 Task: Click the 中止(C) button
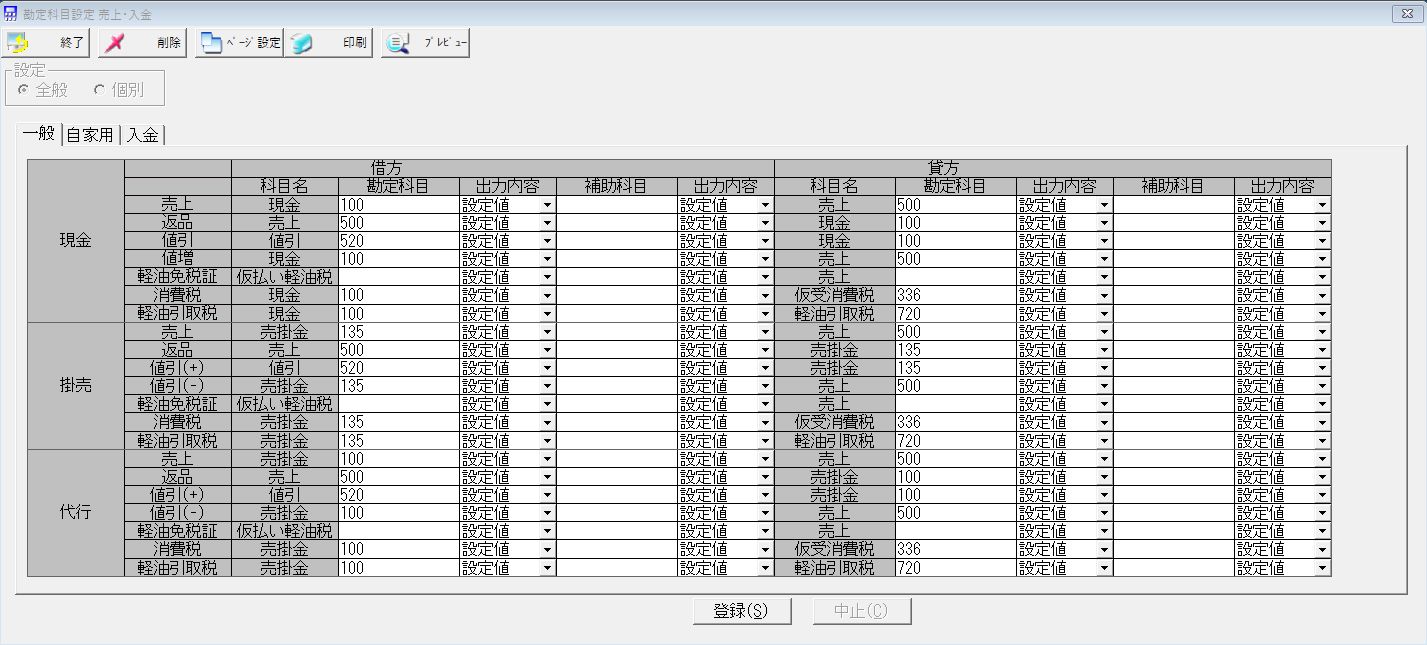(x=861, y=611)
